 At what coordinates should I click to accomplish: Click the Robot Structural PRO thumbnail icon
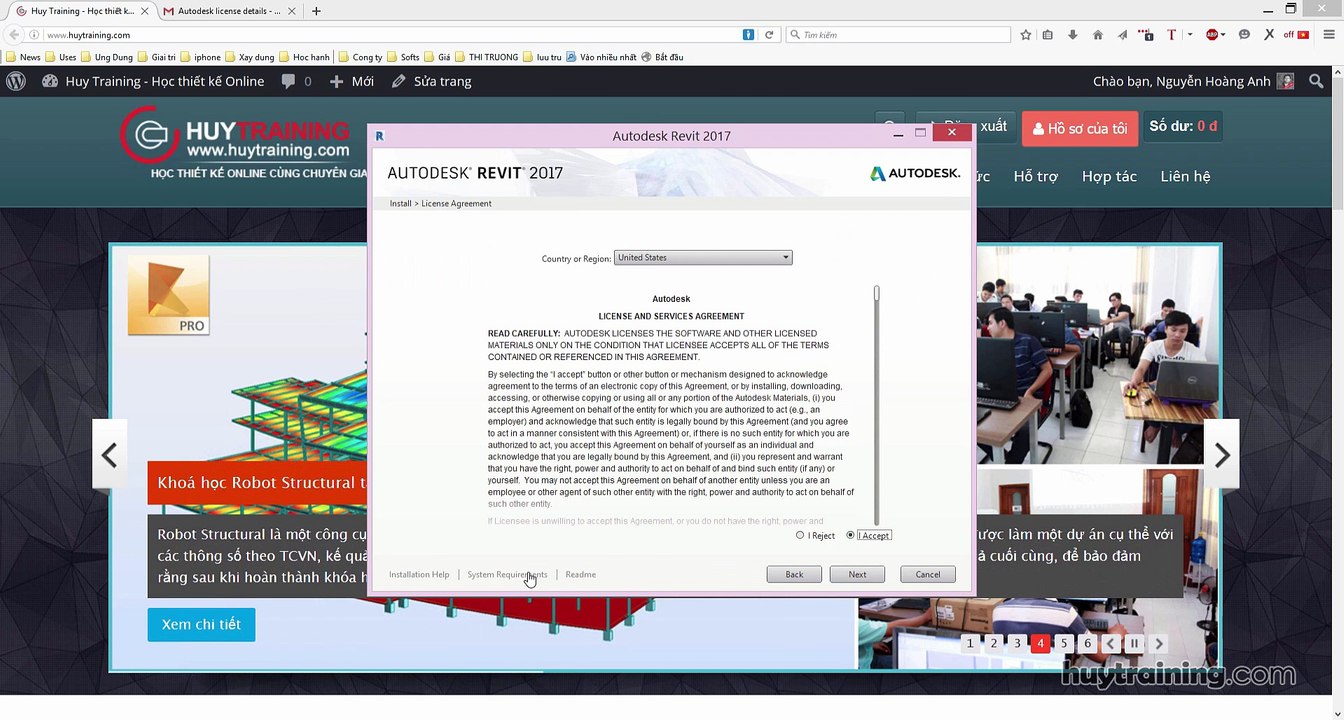(169, 295)
